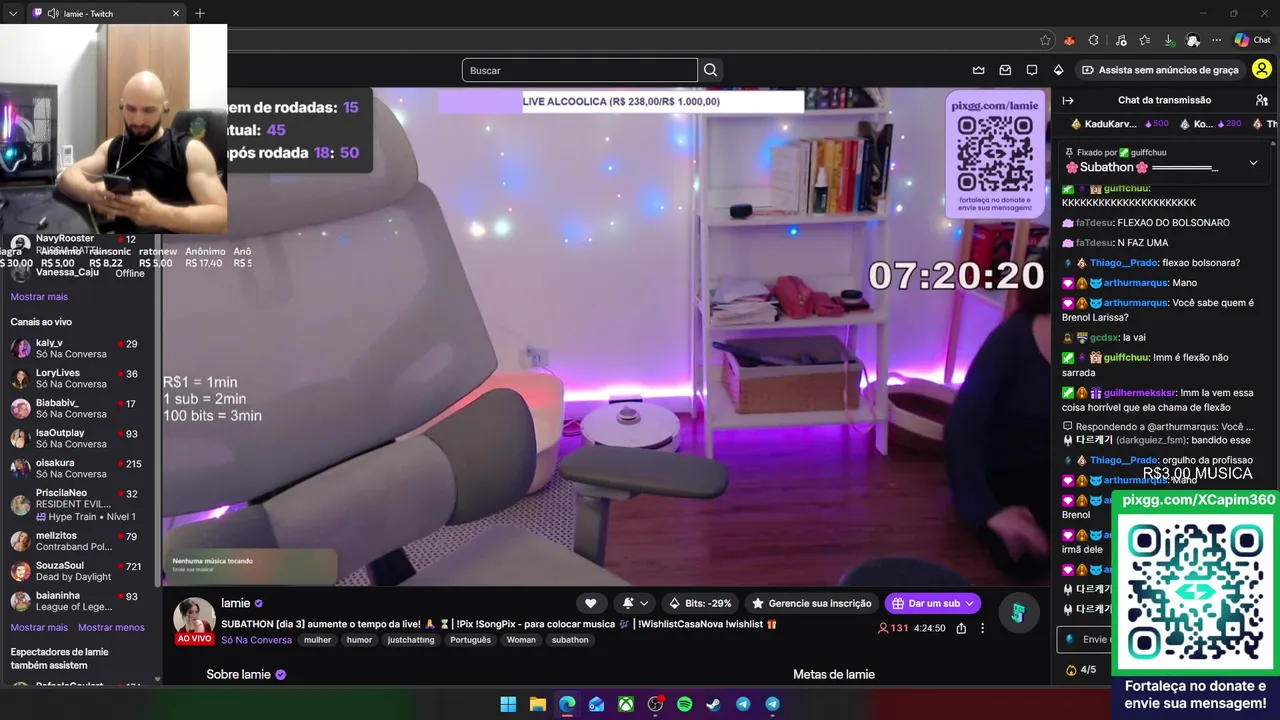Mute the lamie Twitch tab audio
The image size is (1280, 720).
click(x=52, y=13)
